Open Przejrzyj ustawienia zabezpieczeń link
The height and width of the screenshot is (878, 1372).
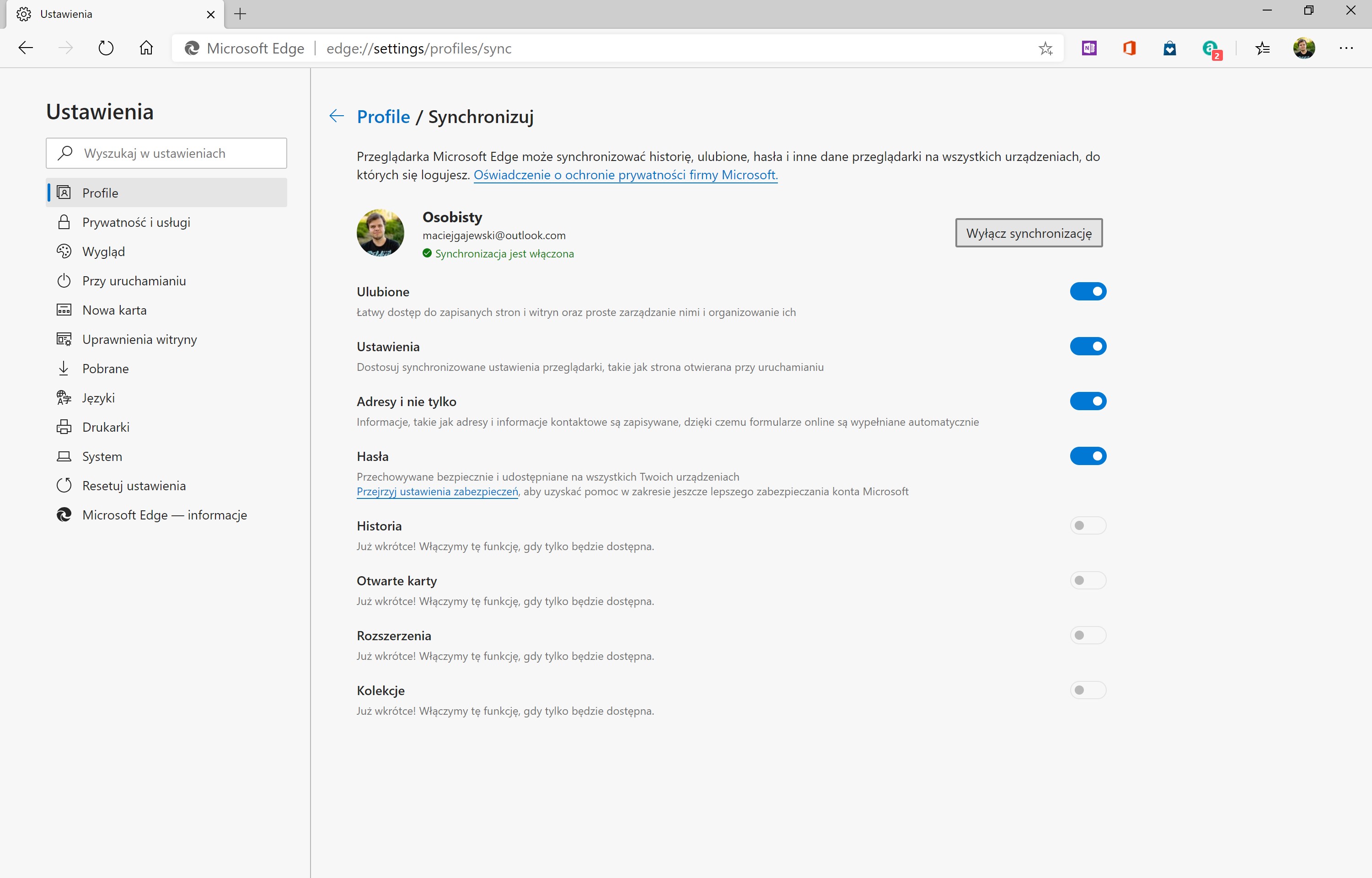tap(437, 492)
